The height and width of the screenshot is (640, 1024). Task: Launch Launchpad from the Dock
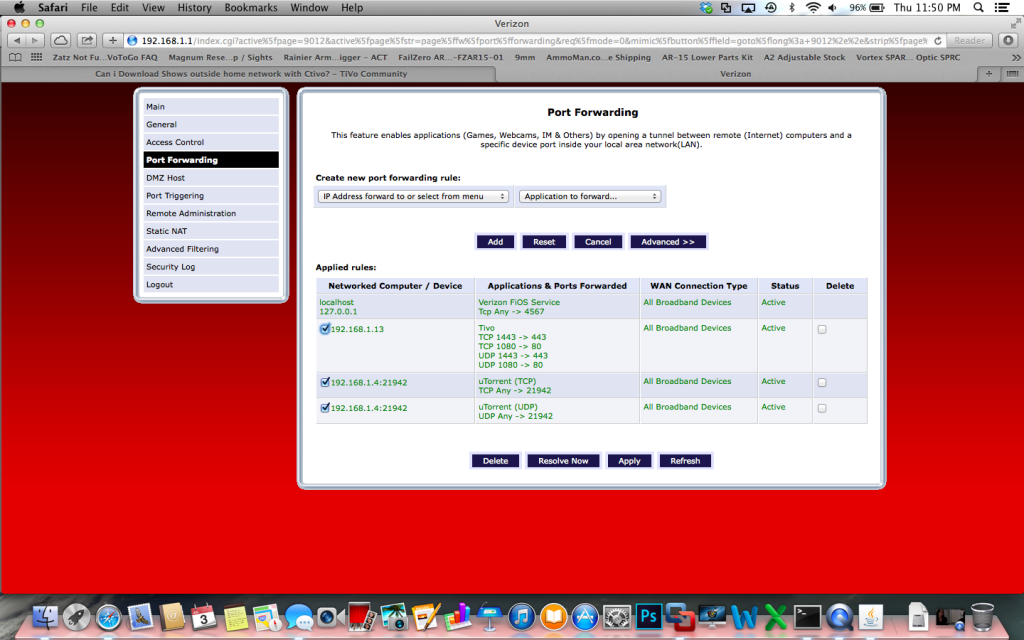(76, 616)
